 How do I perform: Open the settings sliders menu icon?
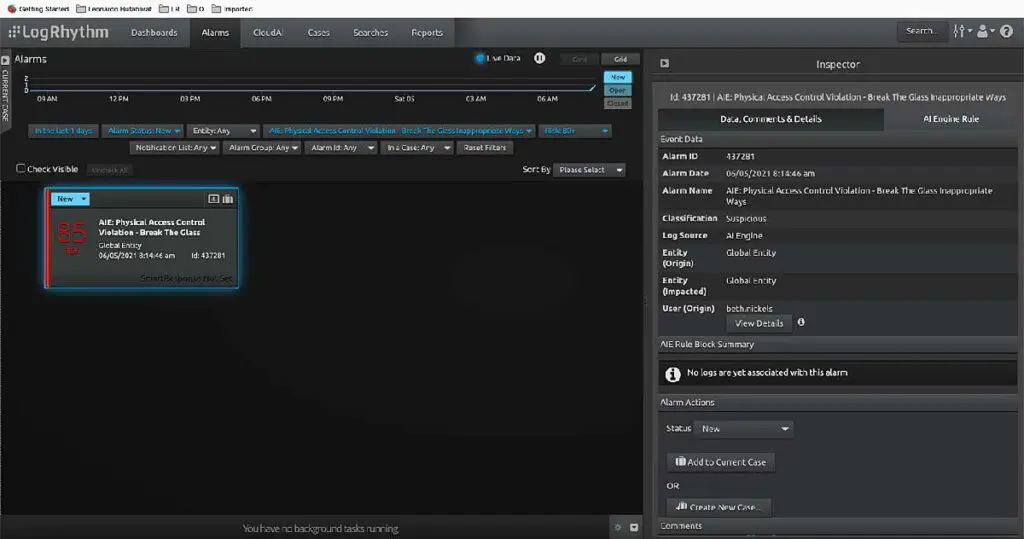[961, 31]
